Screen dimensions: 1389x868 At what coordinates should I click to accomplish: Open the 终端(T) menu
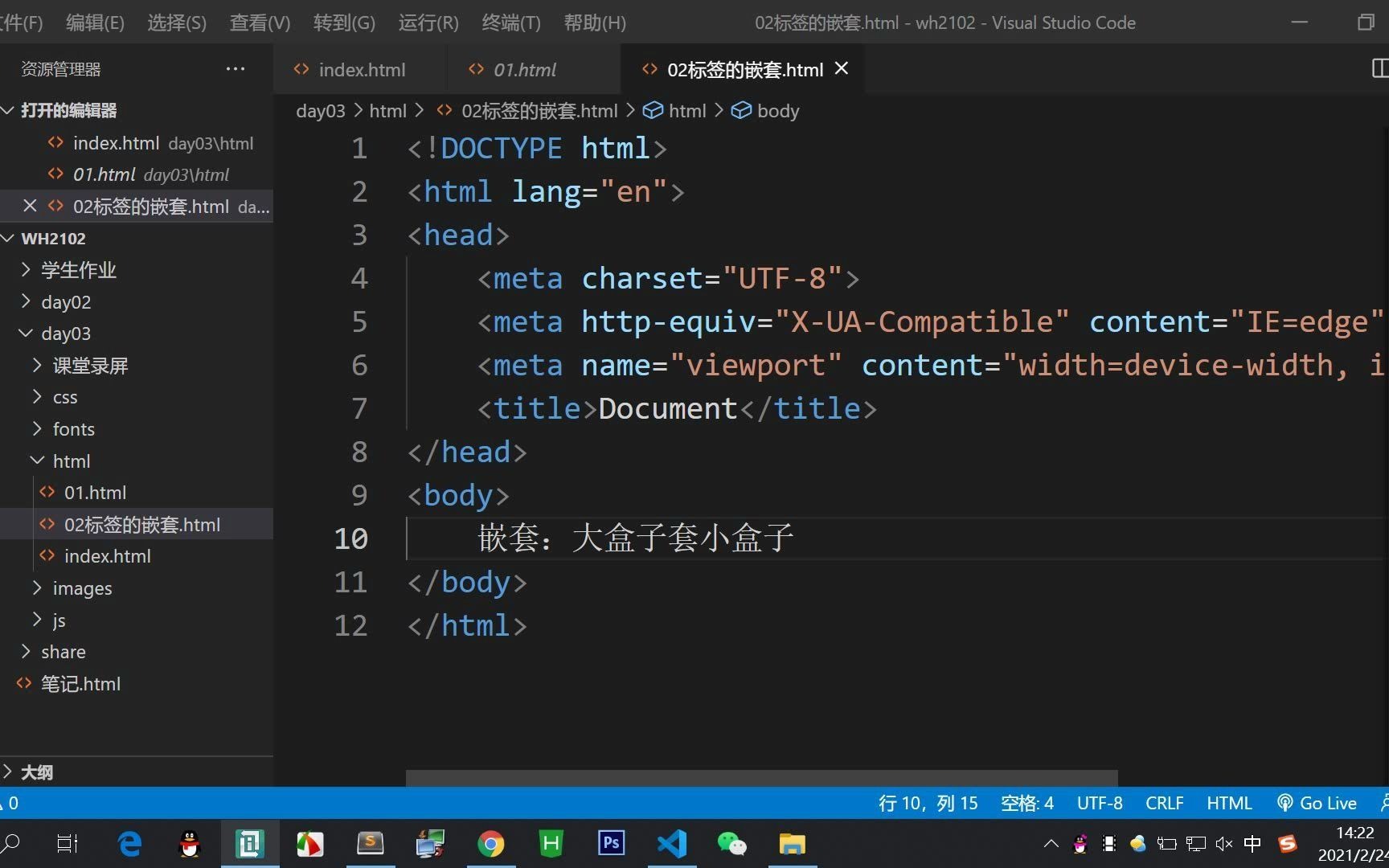(511, 23)
